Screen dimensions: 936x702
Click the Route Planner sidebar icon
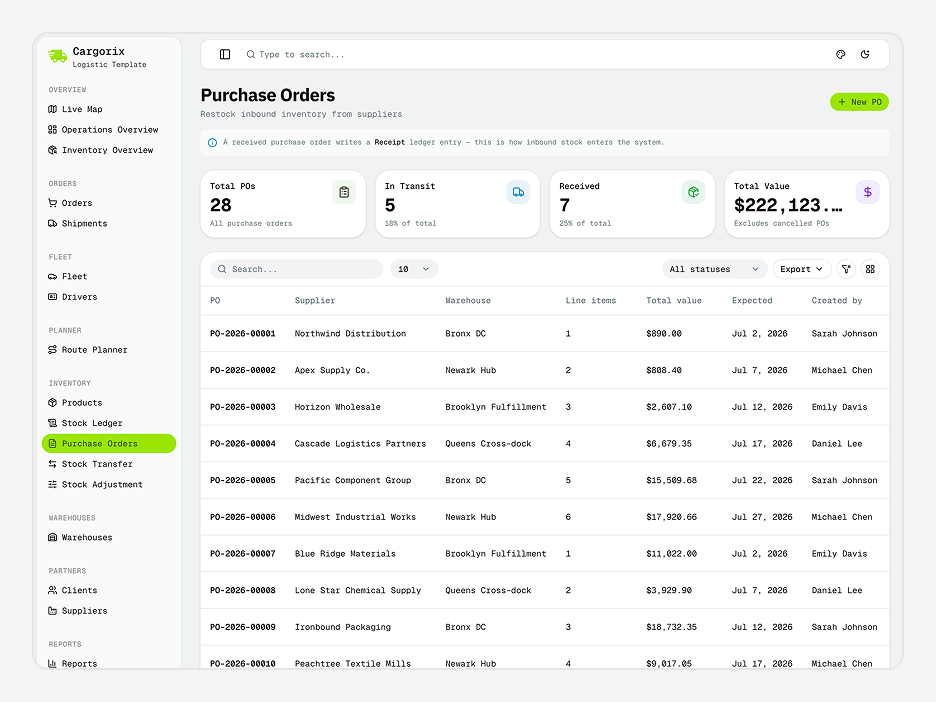coord(53,350)
